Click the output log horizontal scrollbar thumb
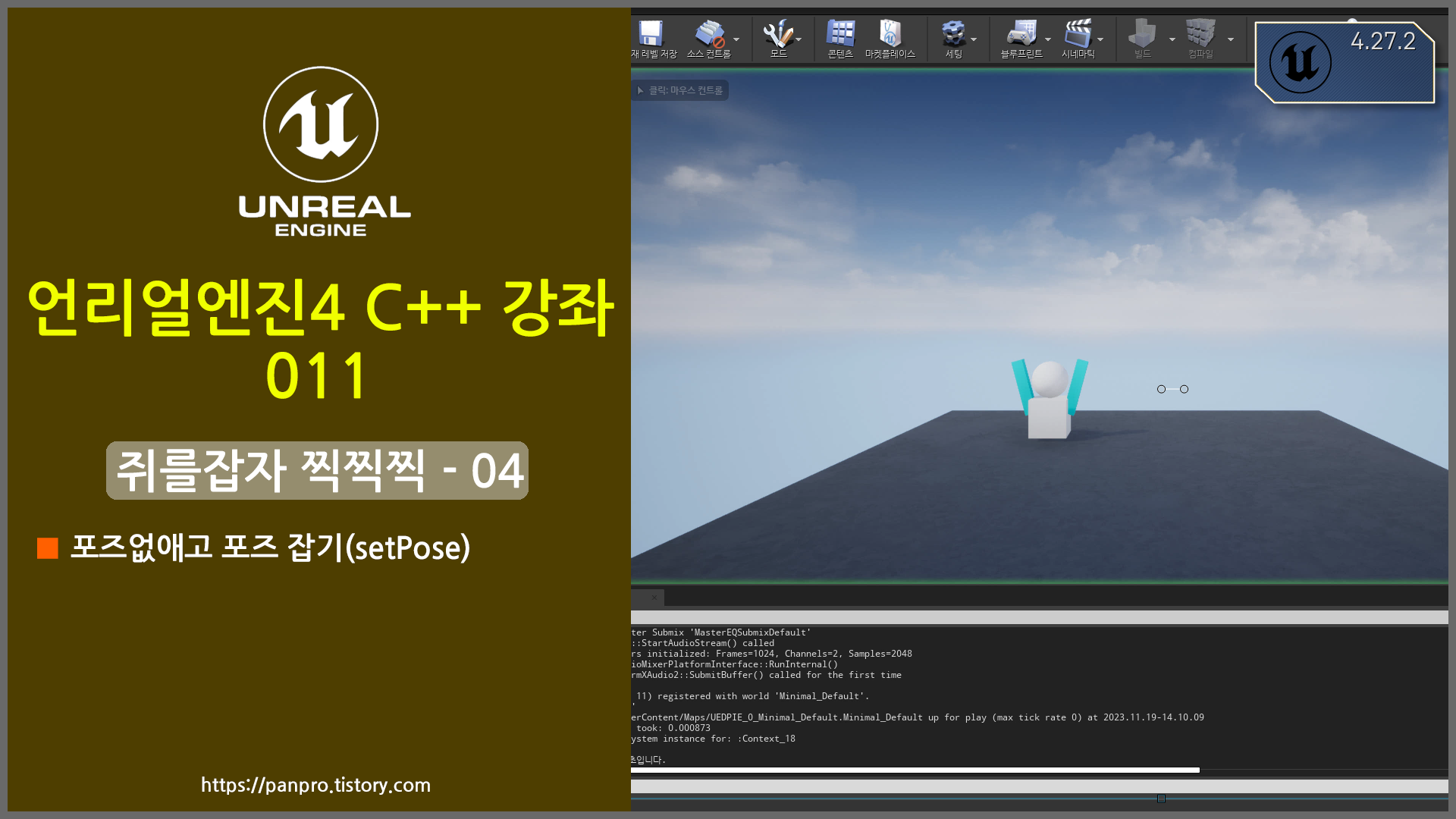 click(914, 770)
